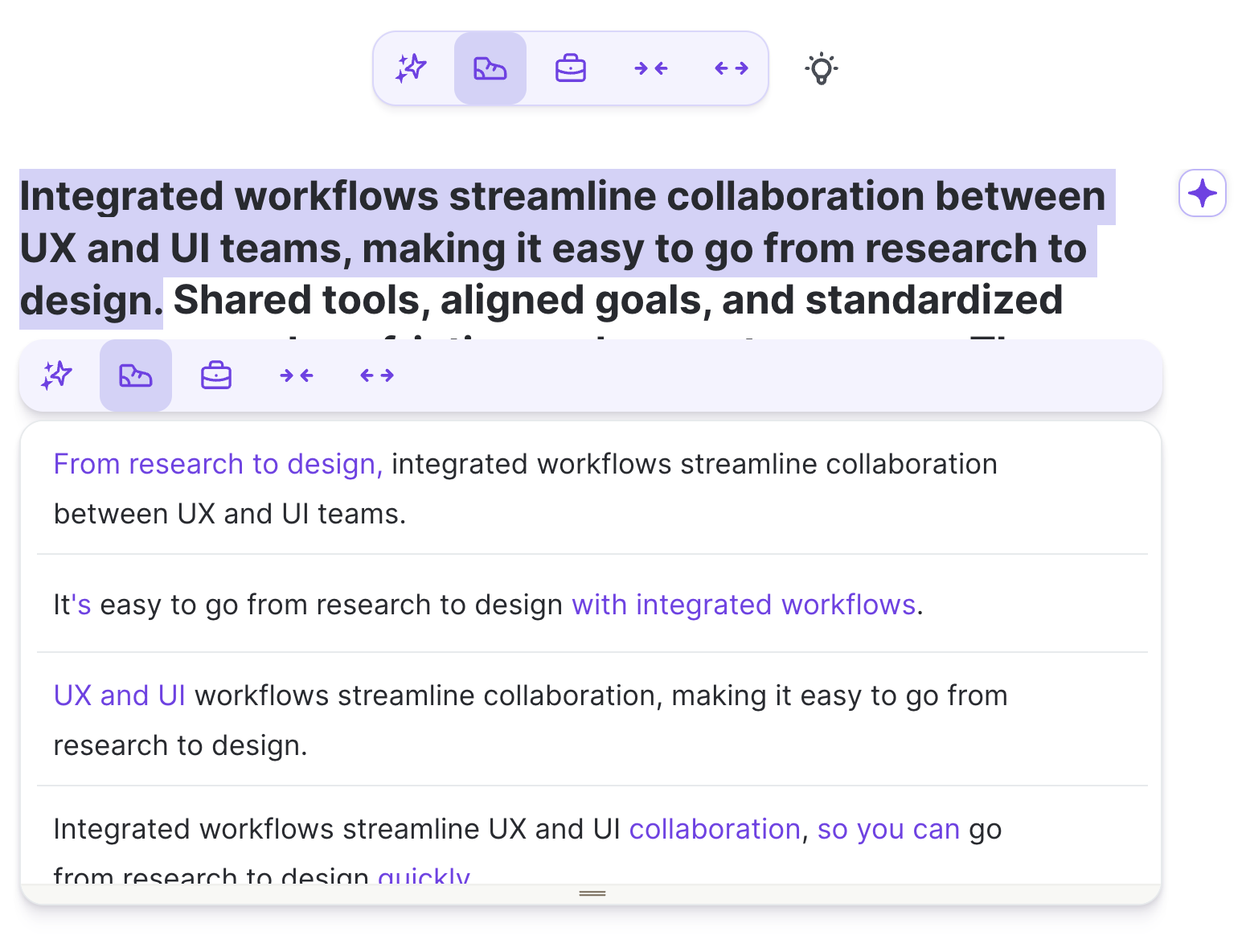
Task: Pick the briefcase icon in the suggestions toolbar
Action: click(x=216, y=375)
